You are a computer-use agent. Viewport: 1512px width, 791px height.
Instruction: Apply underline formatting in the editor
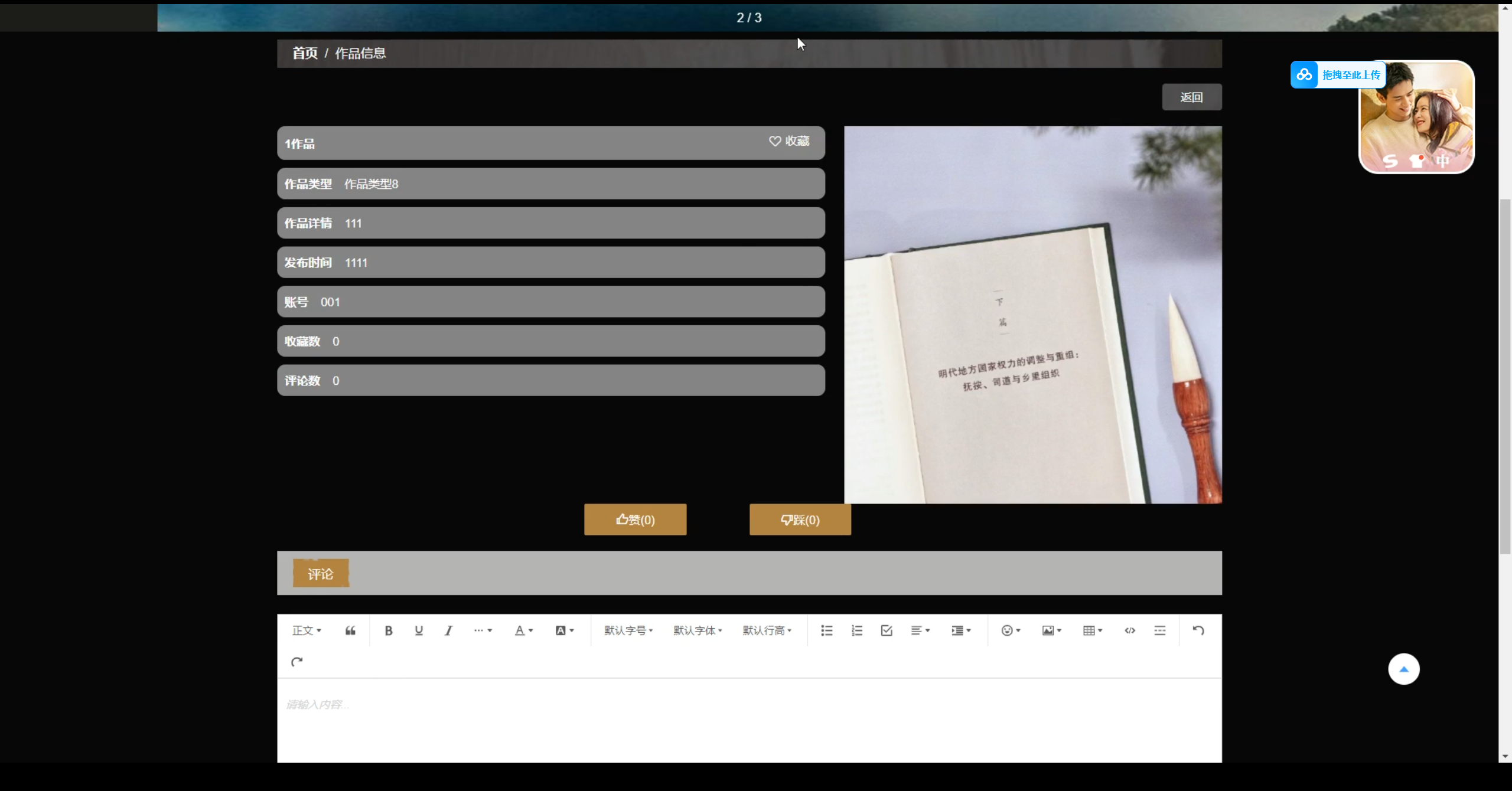tap(419, 630)
